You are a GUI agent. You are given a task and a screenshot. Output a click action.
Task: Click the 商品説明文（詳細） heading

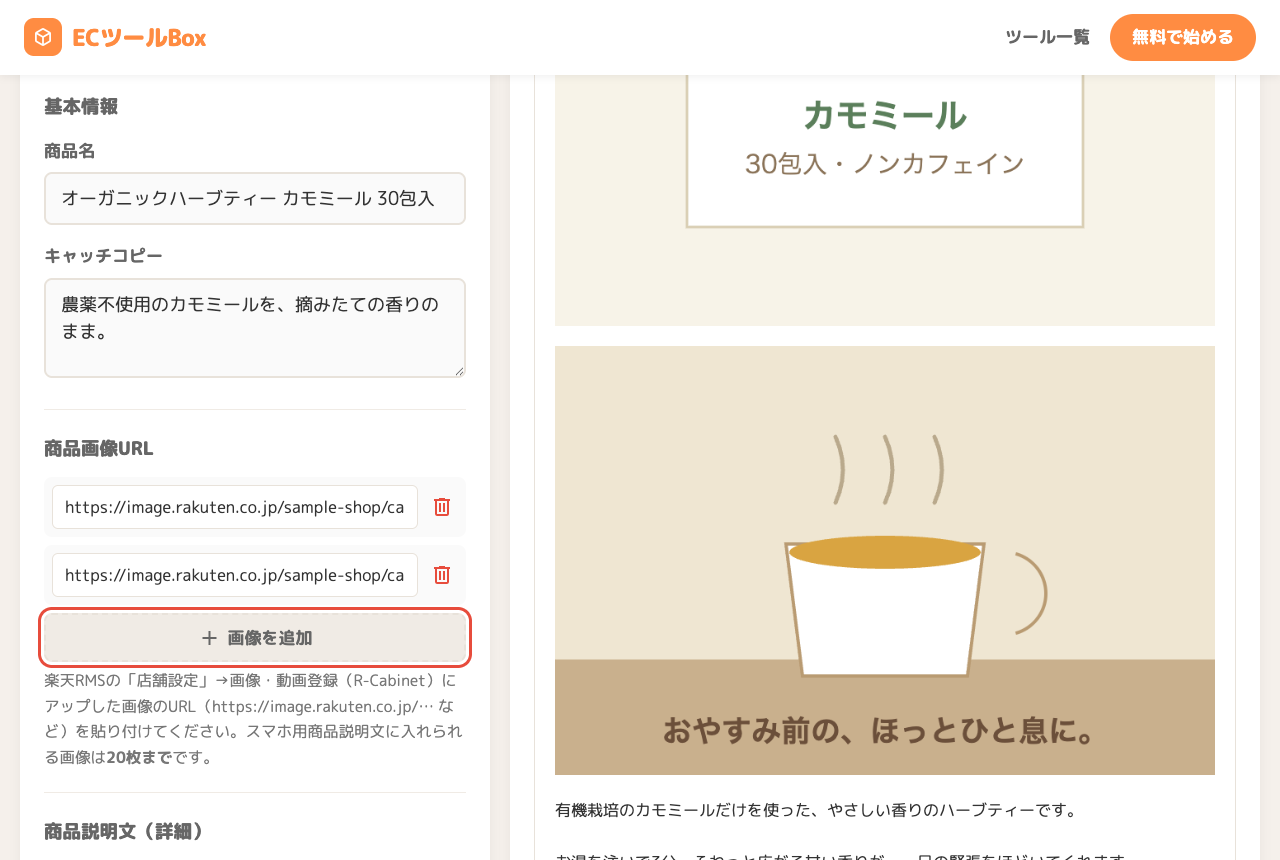[x=124, y=831]
